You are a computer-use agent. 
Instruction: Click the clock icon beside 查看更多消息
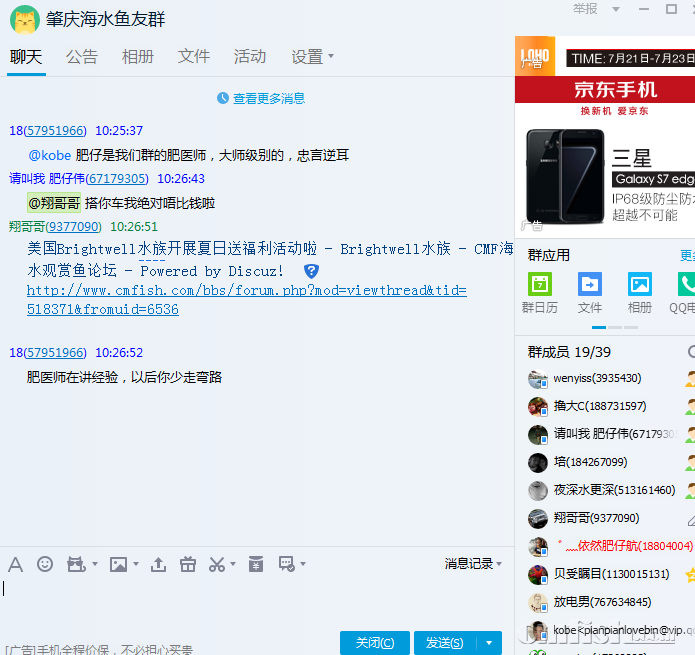[x=223, y=98]
